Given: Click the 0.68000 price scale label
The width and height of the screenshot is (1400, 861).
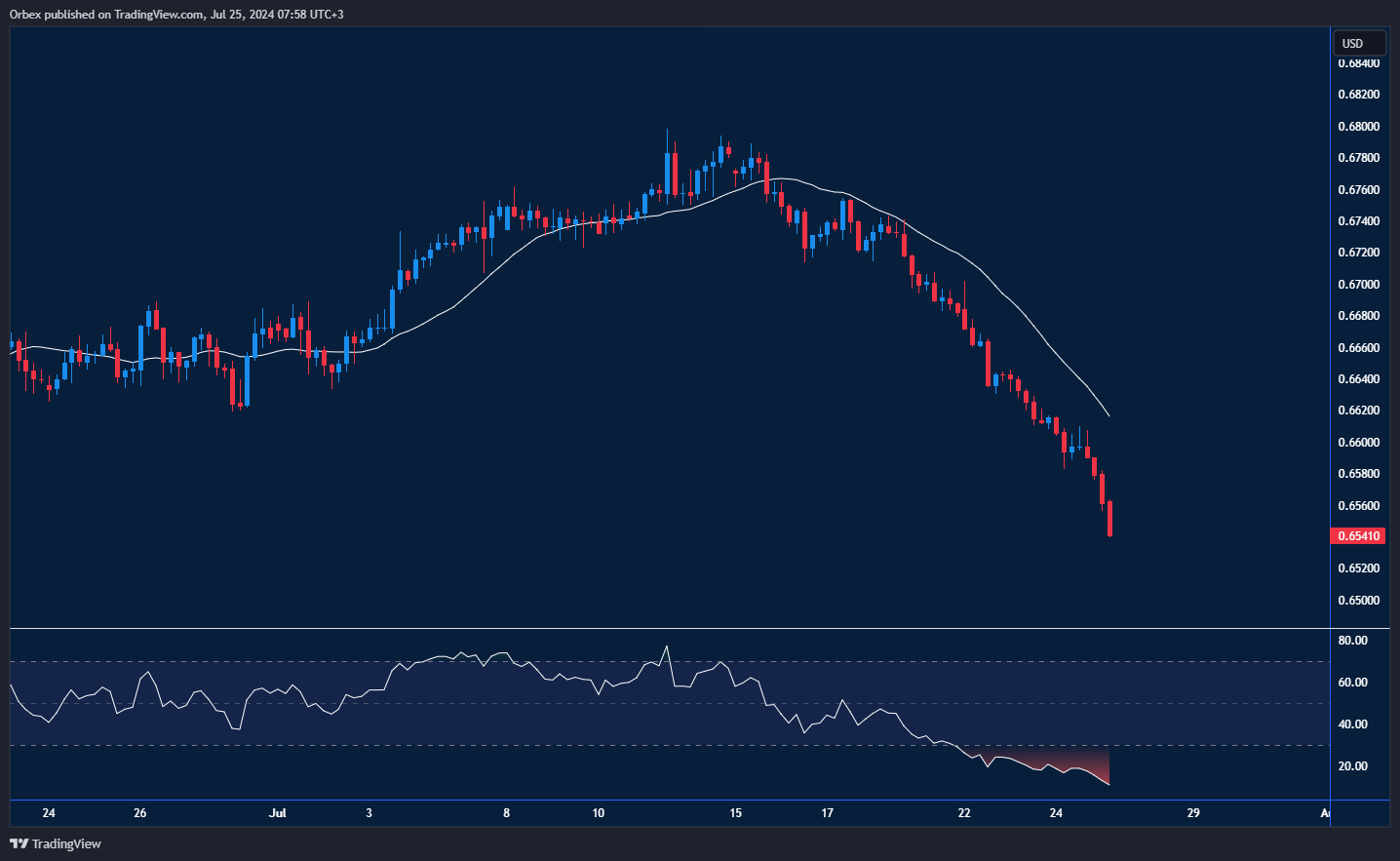Looking at the screenshot, I should pos(1358,127).
